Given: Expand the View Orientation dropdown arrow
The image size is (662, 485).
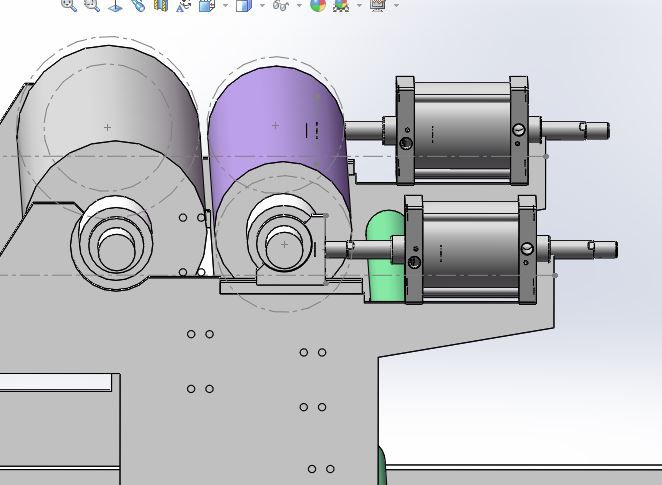Looking at the screenshot, I should [225, 5].
